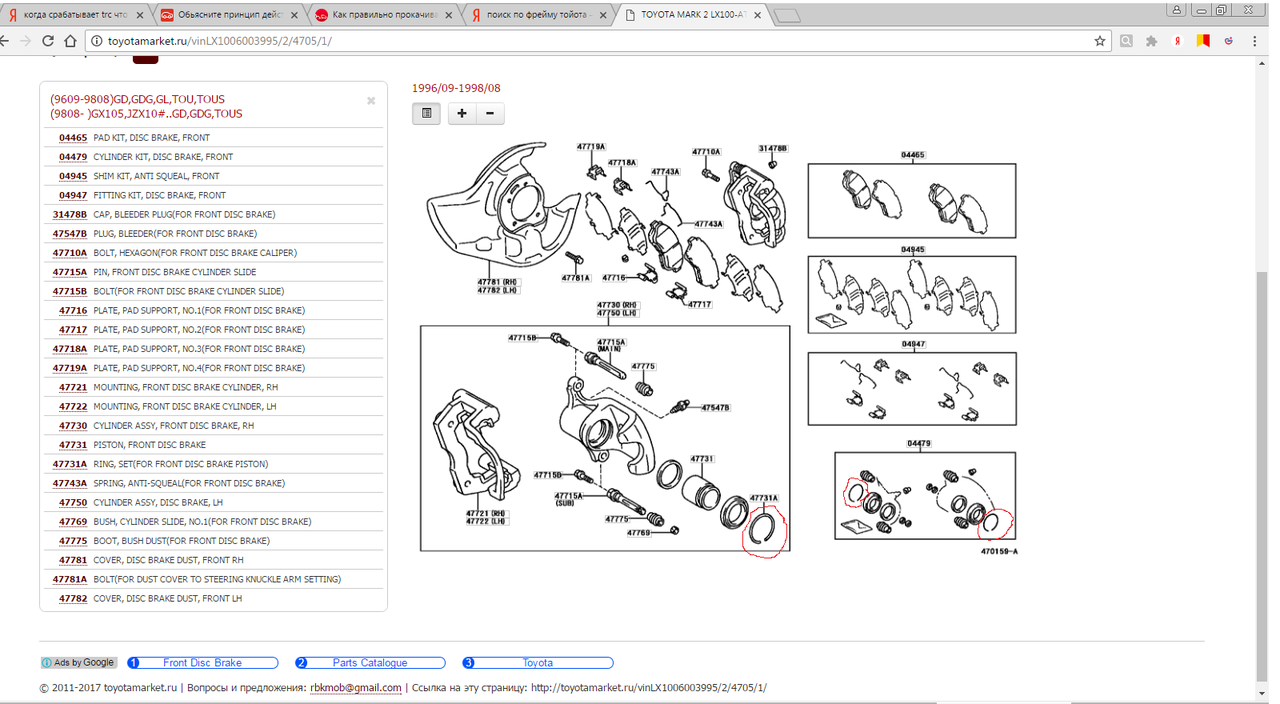The image size is (1280, 704).
Task: Open the Chrome user profile button
Action: (x=1178, y=8)
